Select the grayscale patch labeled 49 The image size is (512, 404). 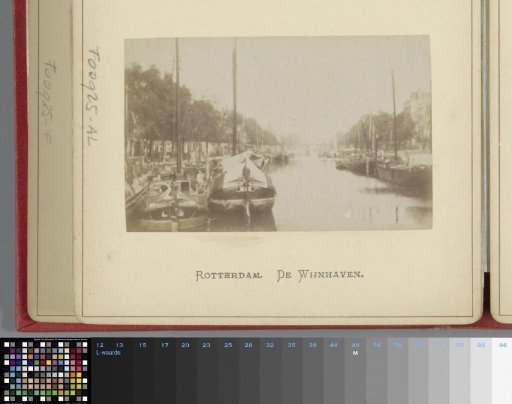[355, 371]
